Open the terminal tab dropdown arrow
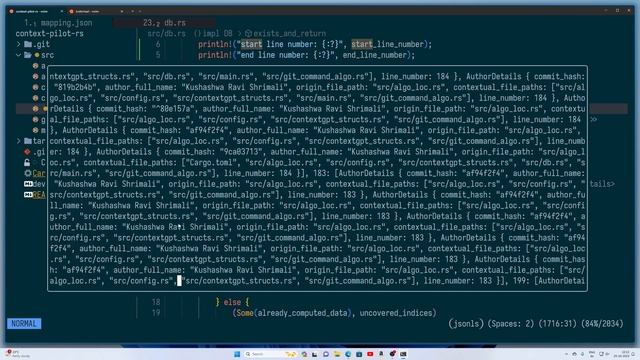This screenshot has height=360, width=640. click(140, 11)
